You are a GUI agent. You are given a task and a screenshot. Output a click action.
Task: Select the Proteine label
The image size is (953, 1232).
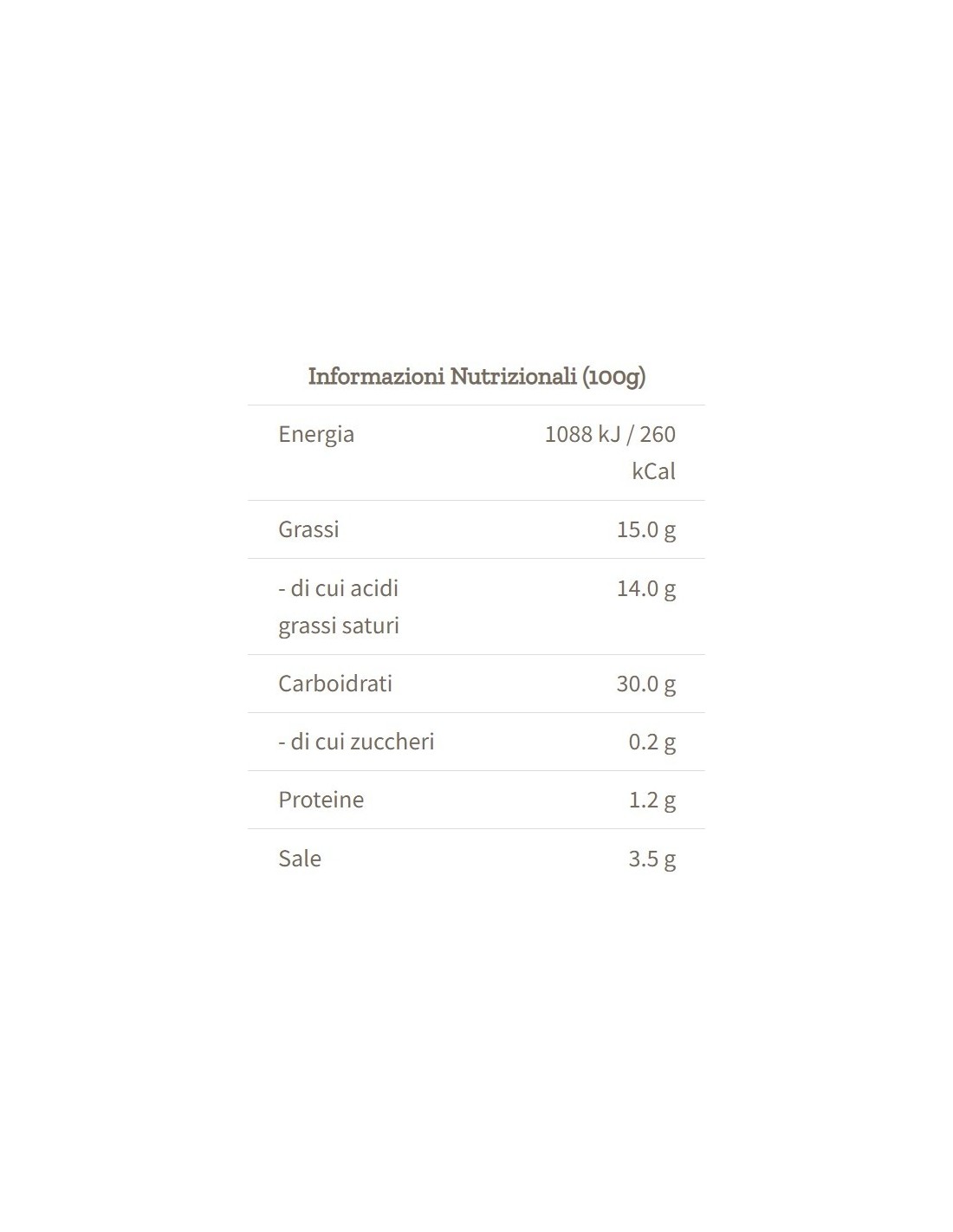click(321, 800)
